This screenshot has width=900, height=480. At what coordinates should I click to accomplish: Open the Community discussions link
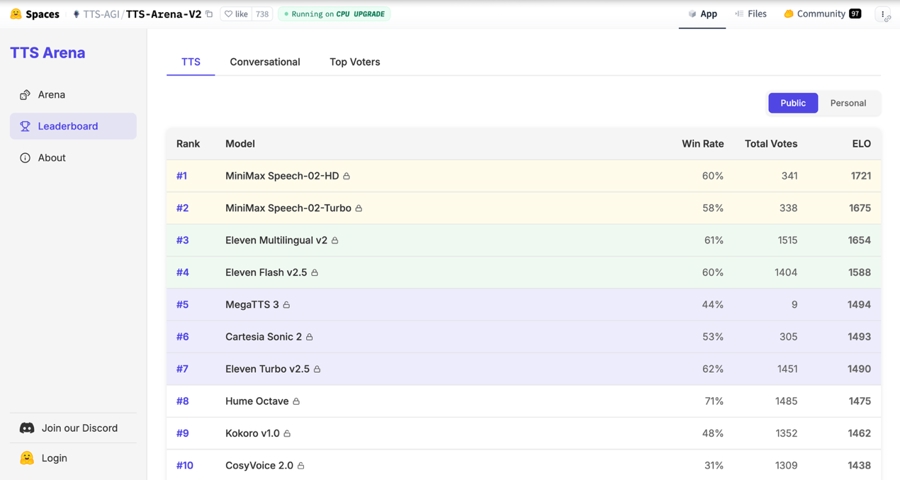pyautogui.click(x=821, y=14)
